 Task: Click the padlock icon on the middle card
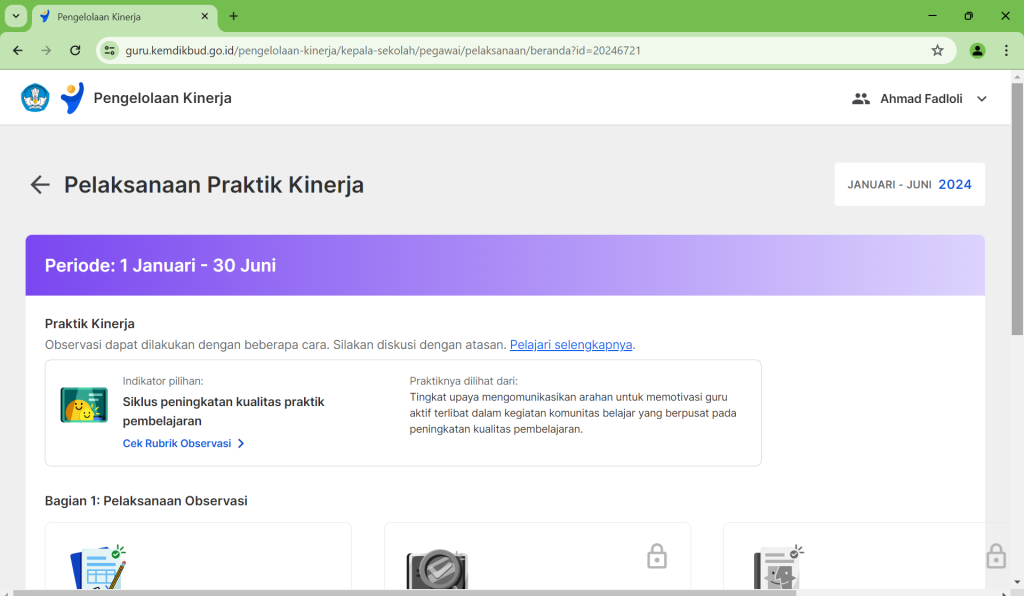[657, 556]
